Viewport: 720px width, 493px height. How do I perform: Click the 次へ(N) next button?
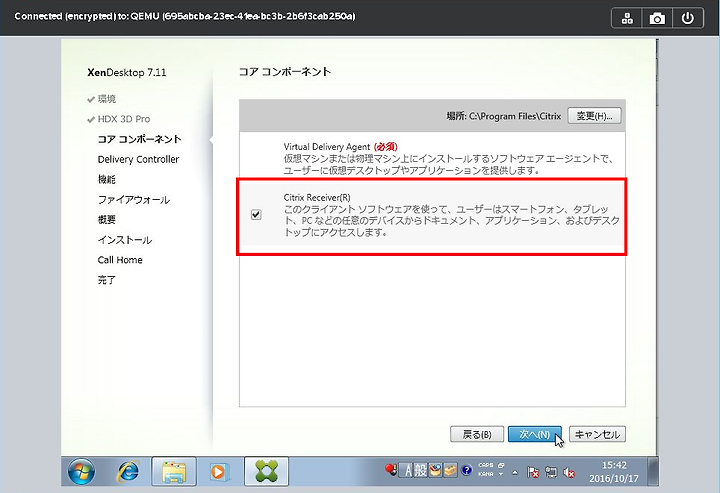(534, 434)
